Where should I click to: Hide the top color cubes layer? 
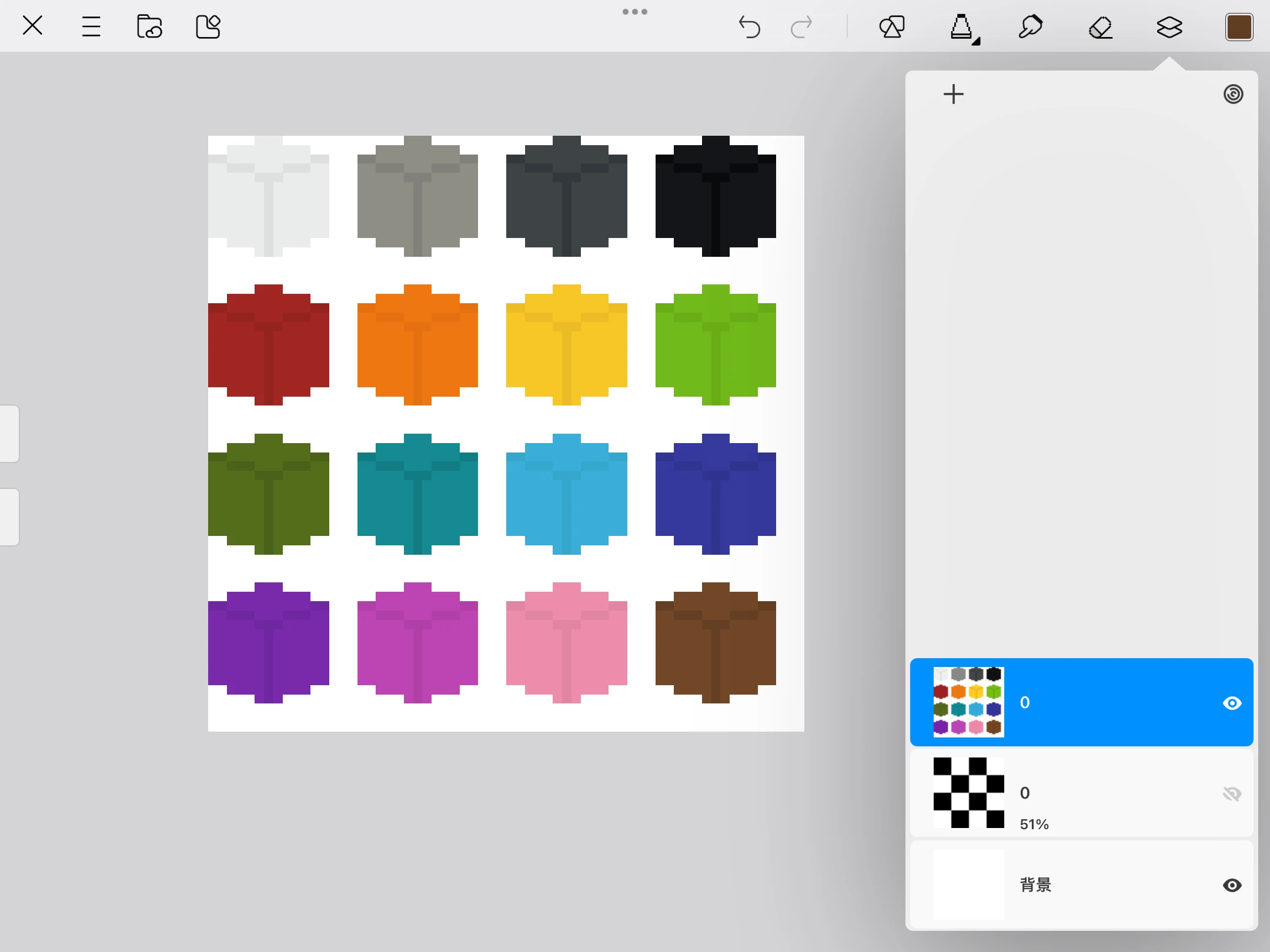coord(1232,703)
